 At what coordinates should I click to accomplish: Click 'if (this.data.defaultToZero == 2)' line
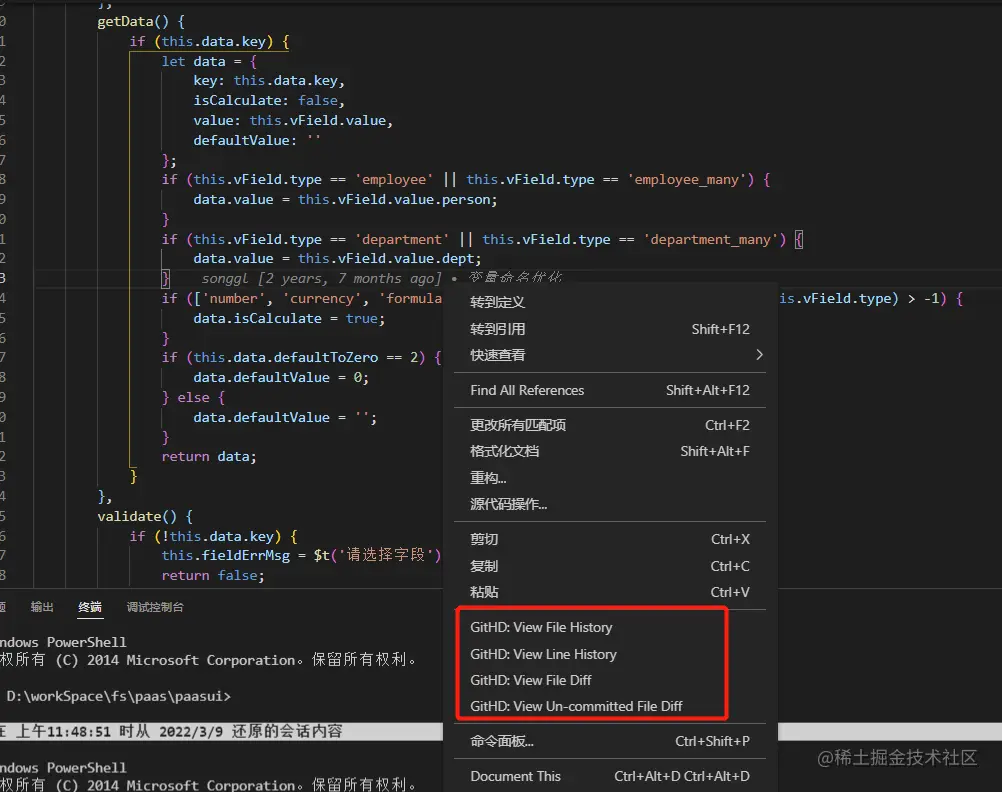click(301, 358)
